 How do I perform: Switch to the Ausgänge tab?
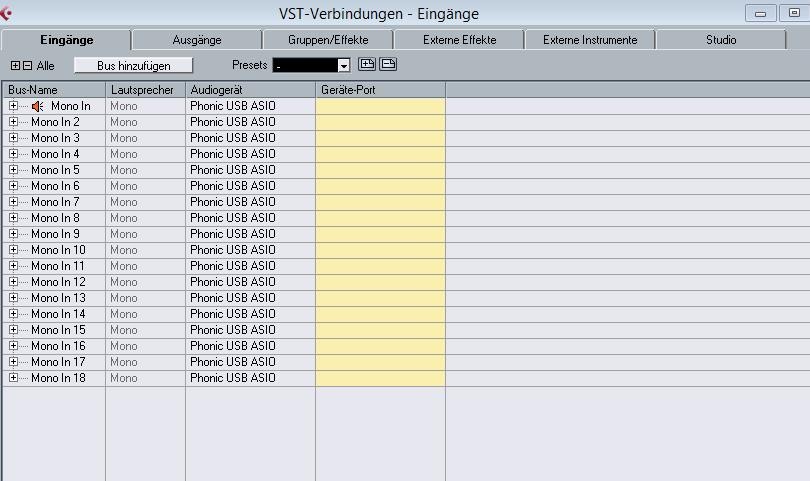pos(197,40)
